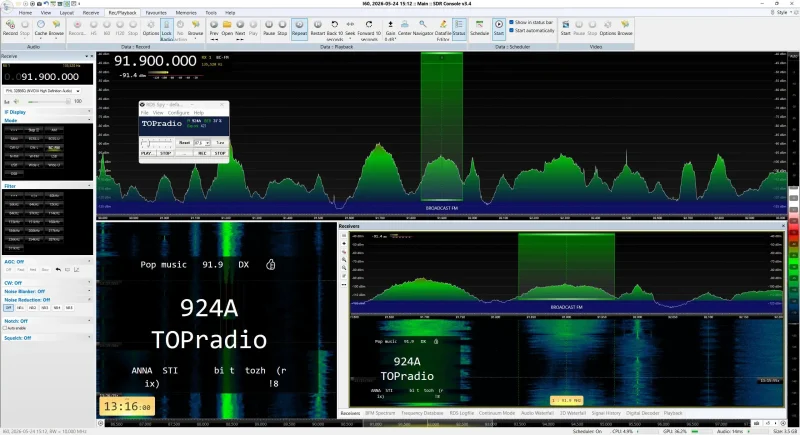Open the playback Gain dropdown
This screenshot has height=435, width=800.
(390, 30)
